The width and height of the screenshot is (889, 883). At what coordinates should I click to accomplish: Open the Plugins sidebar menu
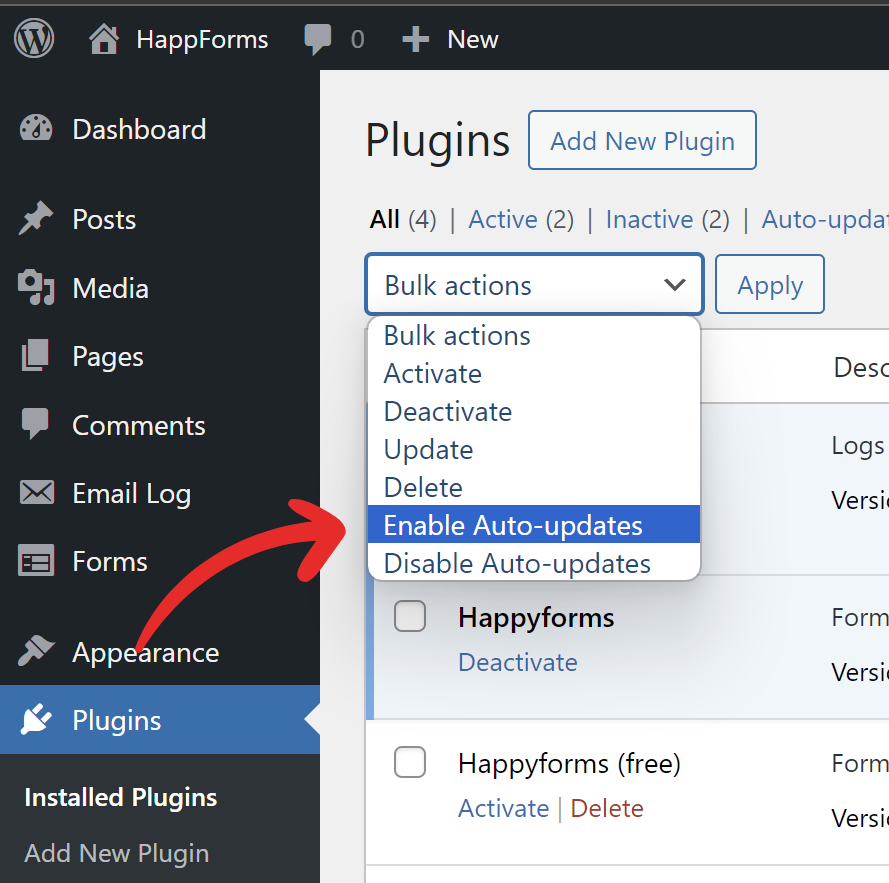pyautogui.click(x=160, y=720)
